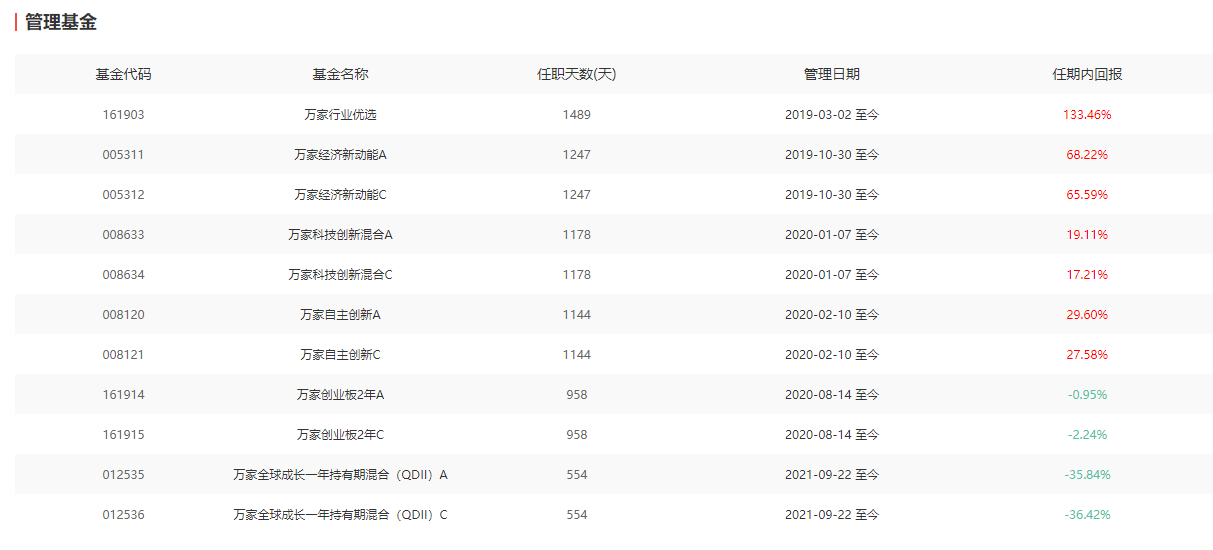Select the 19.11% return value

pos(1087,235)
